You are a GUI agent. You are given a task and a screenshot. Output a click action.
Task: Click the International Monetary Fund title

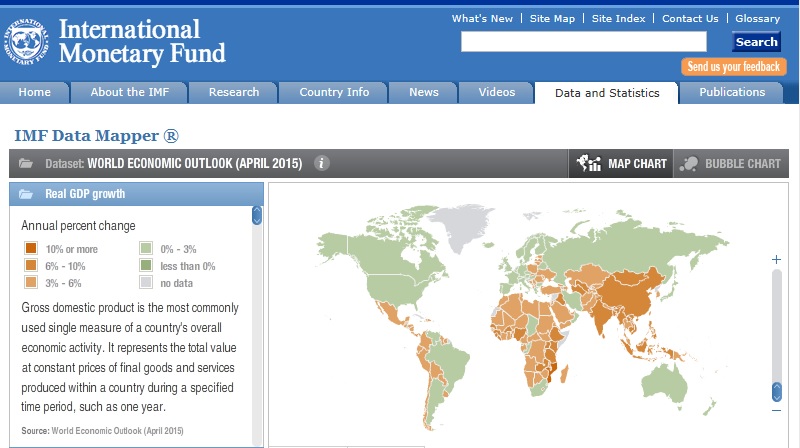(142, 41)
